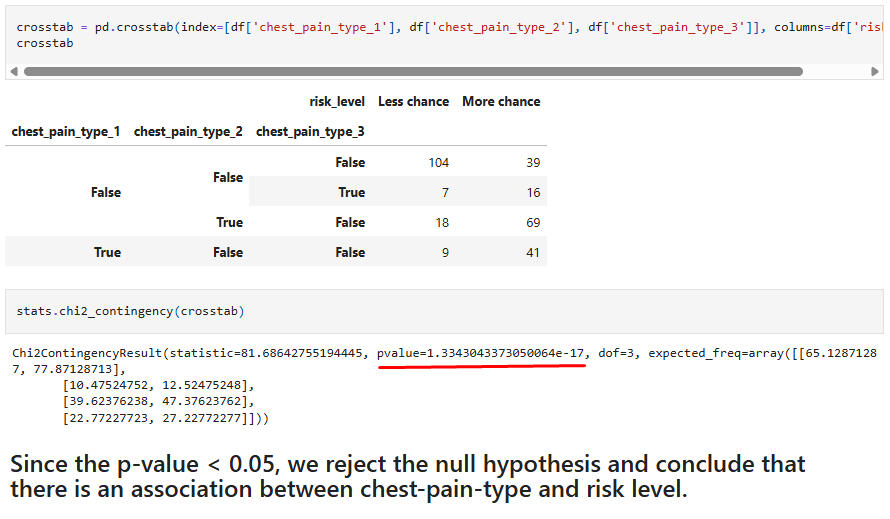Click the table cell showing 18

441,223
